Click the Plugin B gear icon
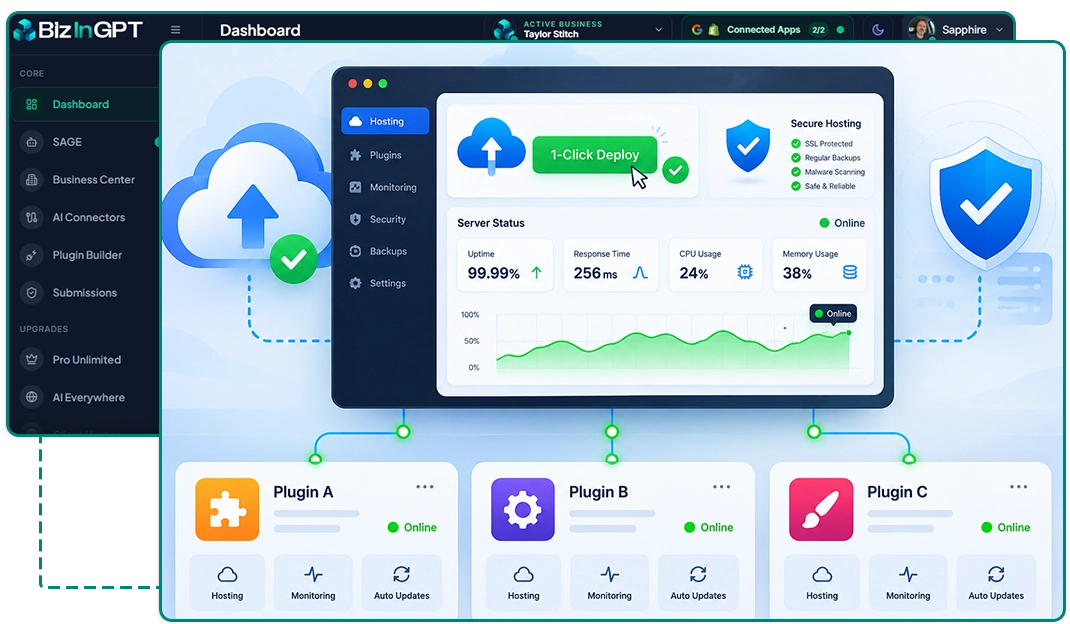The image size is (1070, 624). click(x=523, y=509)
